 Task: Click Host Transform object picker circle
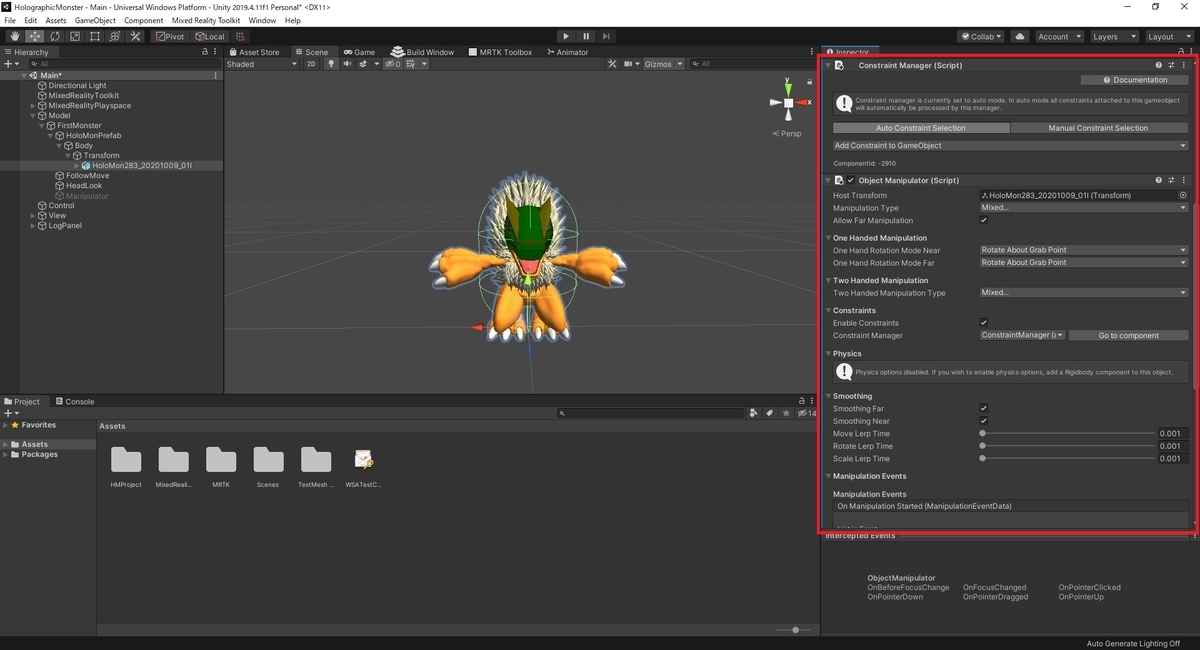(1183, 196)
